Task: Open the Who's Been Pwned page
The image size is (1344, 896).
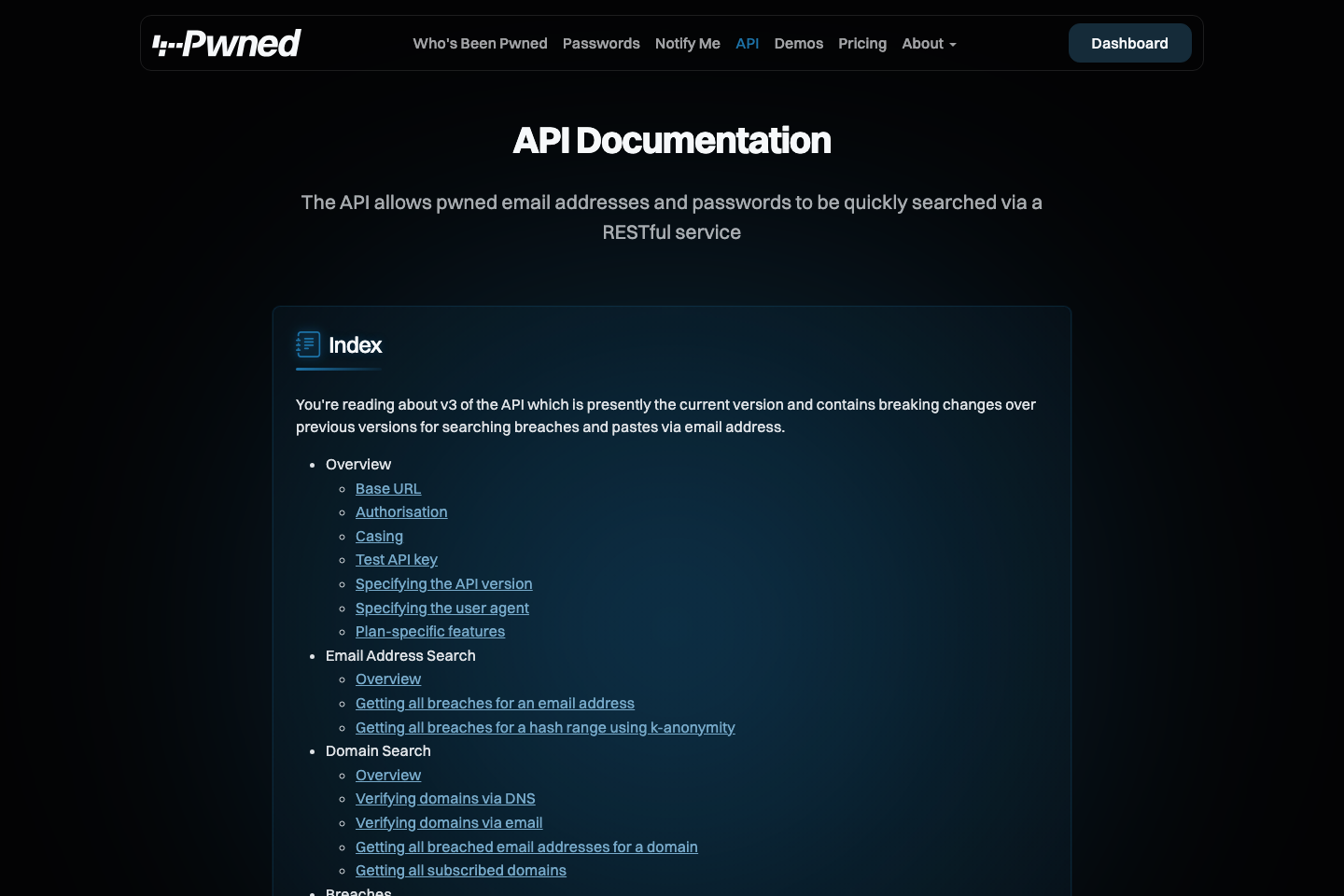Action: [x=480, y=43]
